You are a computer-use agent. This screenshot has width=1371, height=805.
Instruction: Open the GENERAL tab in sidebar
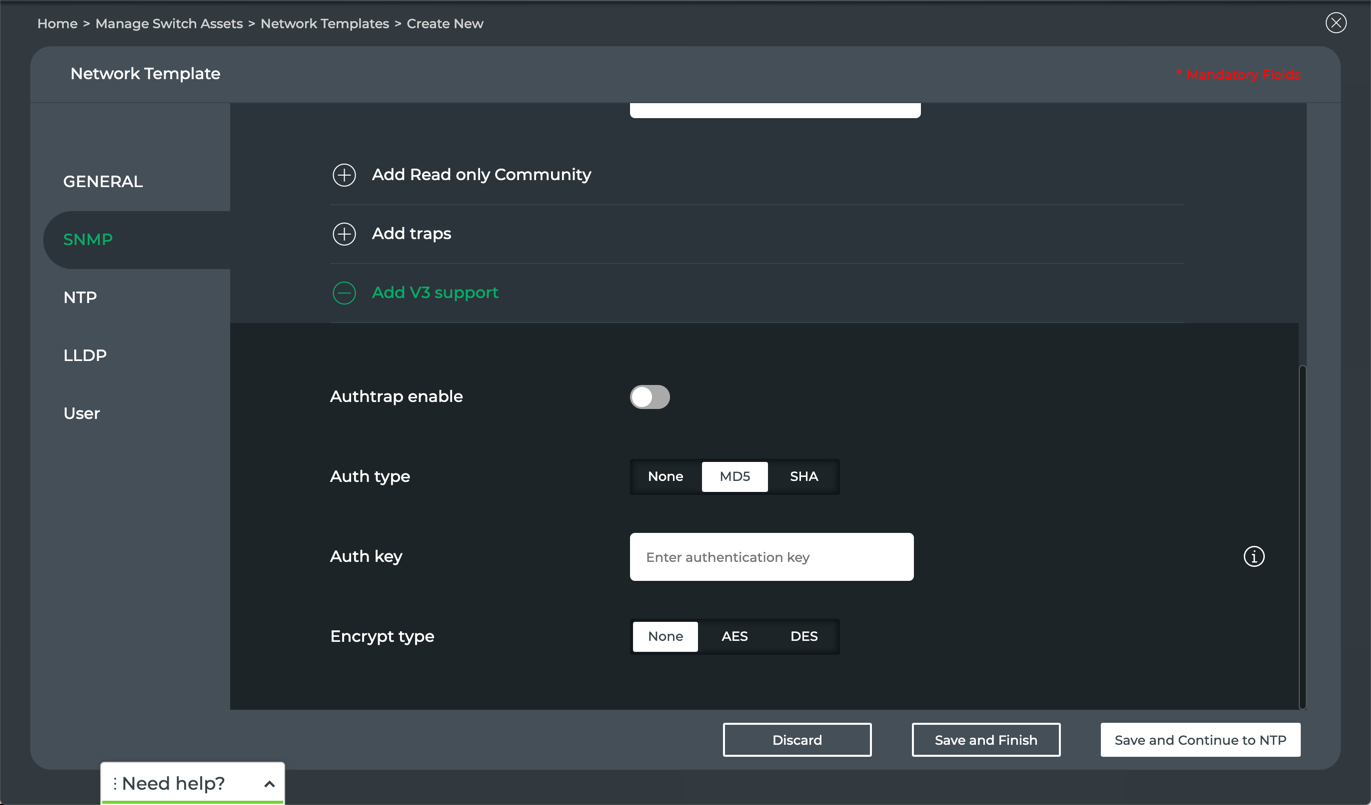pos(103,182)
